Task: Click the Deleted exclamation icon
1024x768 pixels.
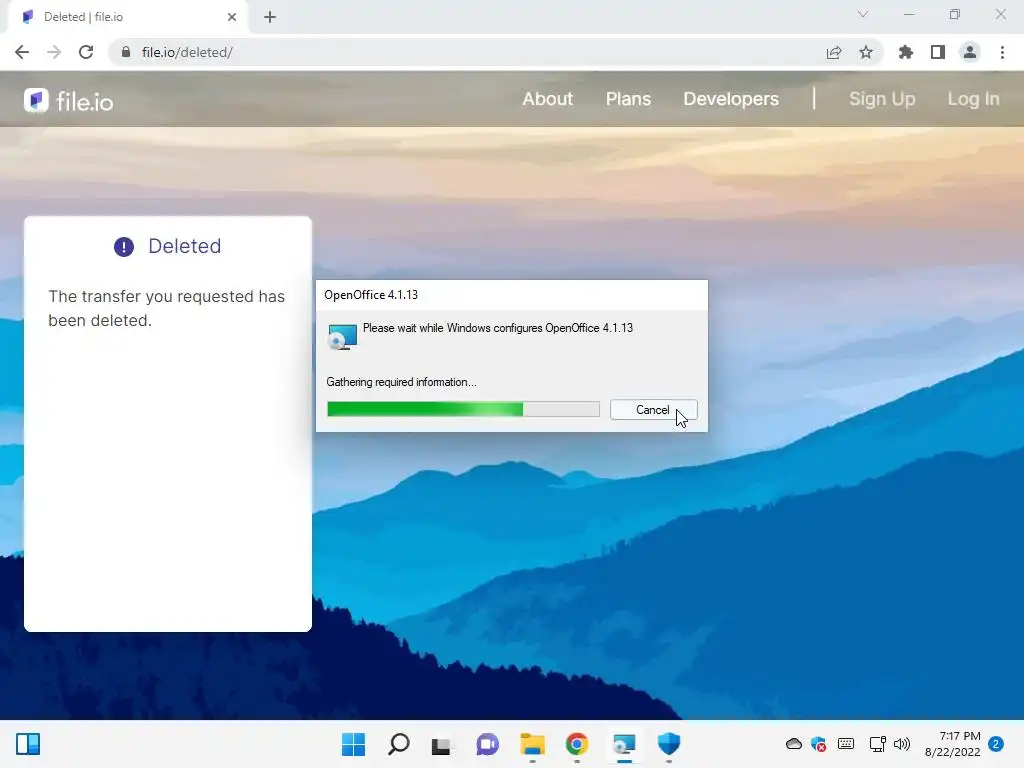Action: [x=124, y=247]
